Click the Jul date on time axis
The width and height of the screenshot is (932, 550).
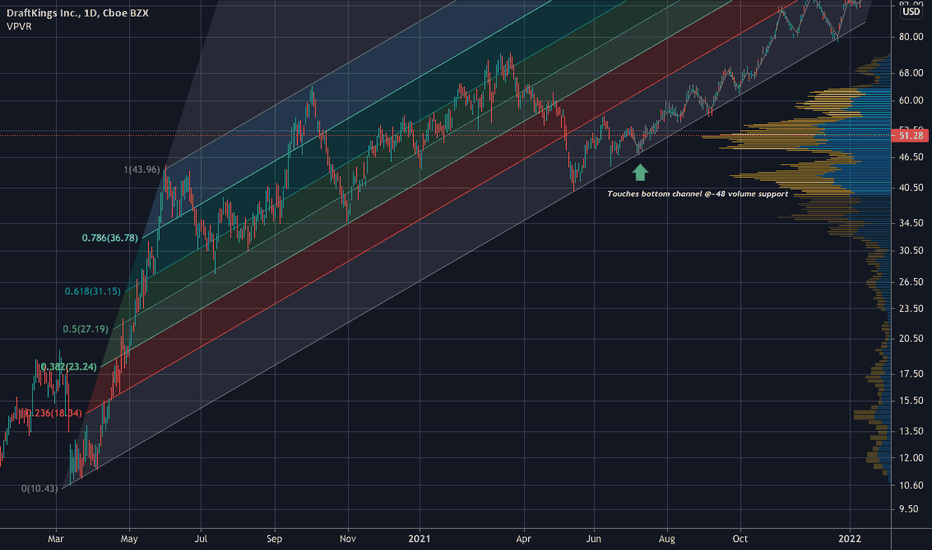point(201,539)
